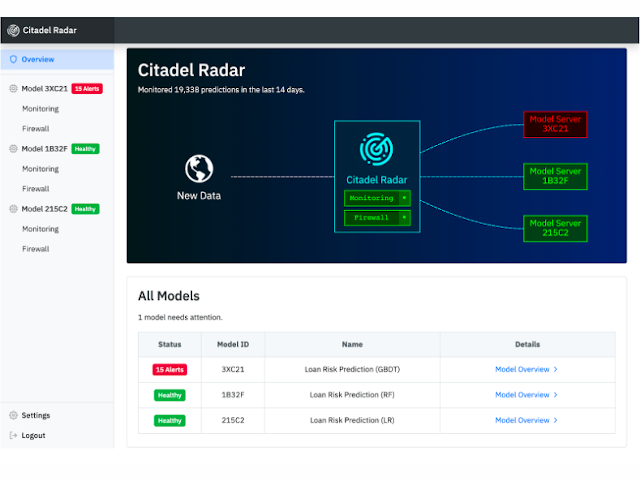This screenshot has width=640, height=480.
Task: Click the 15 Alerts badge in sidebar
Action: (x=87, y=89)
